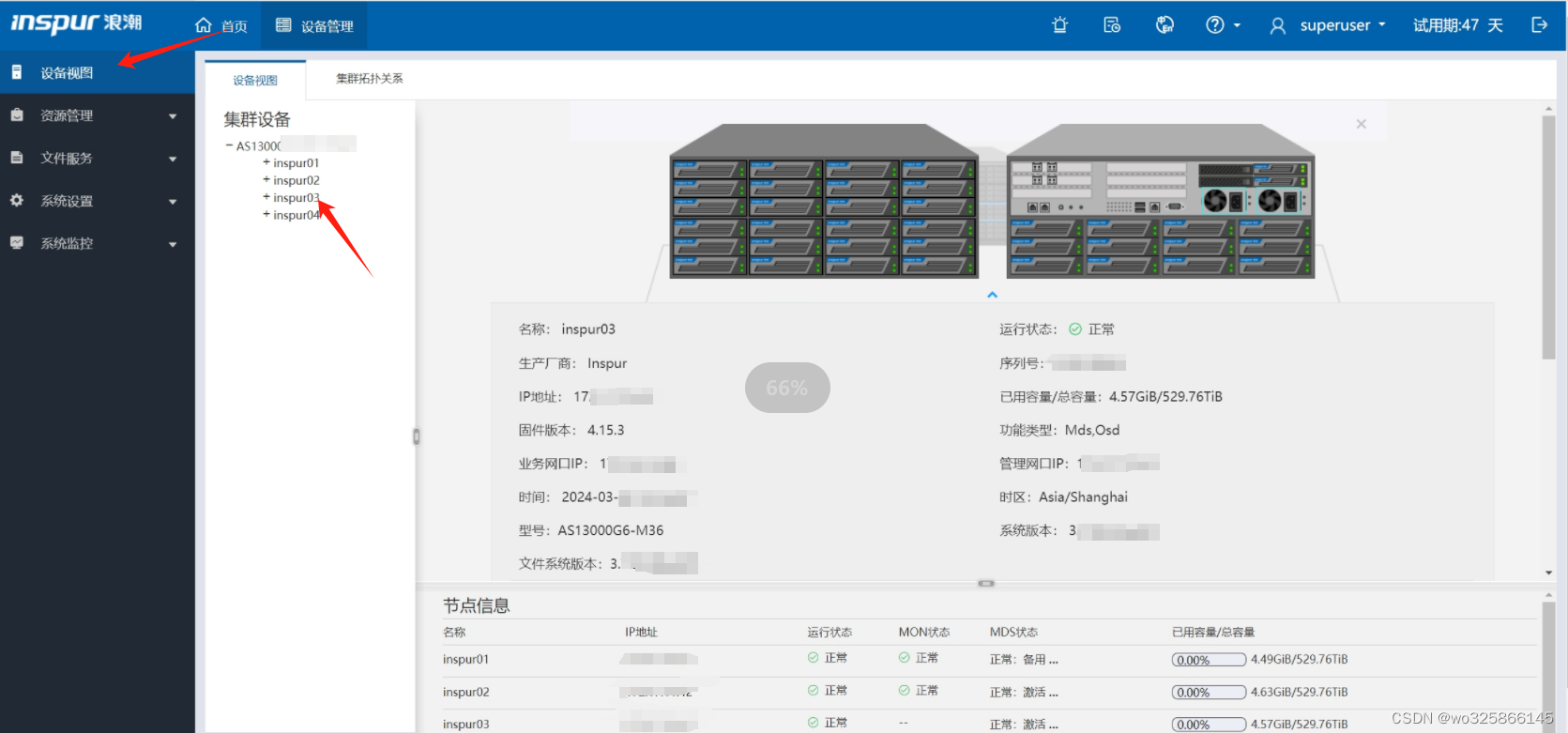Click the logout icon in header

pyautogui.click(x=1539, y=25)
